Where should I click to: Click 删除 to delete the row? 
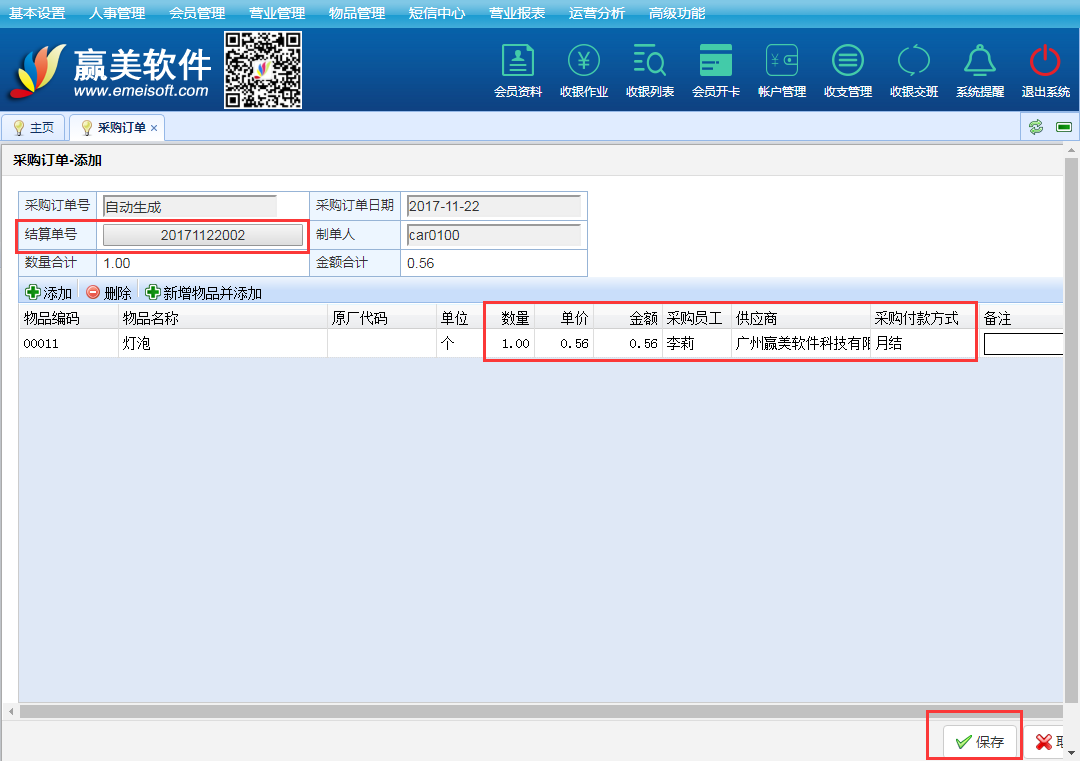coord(109,293)
